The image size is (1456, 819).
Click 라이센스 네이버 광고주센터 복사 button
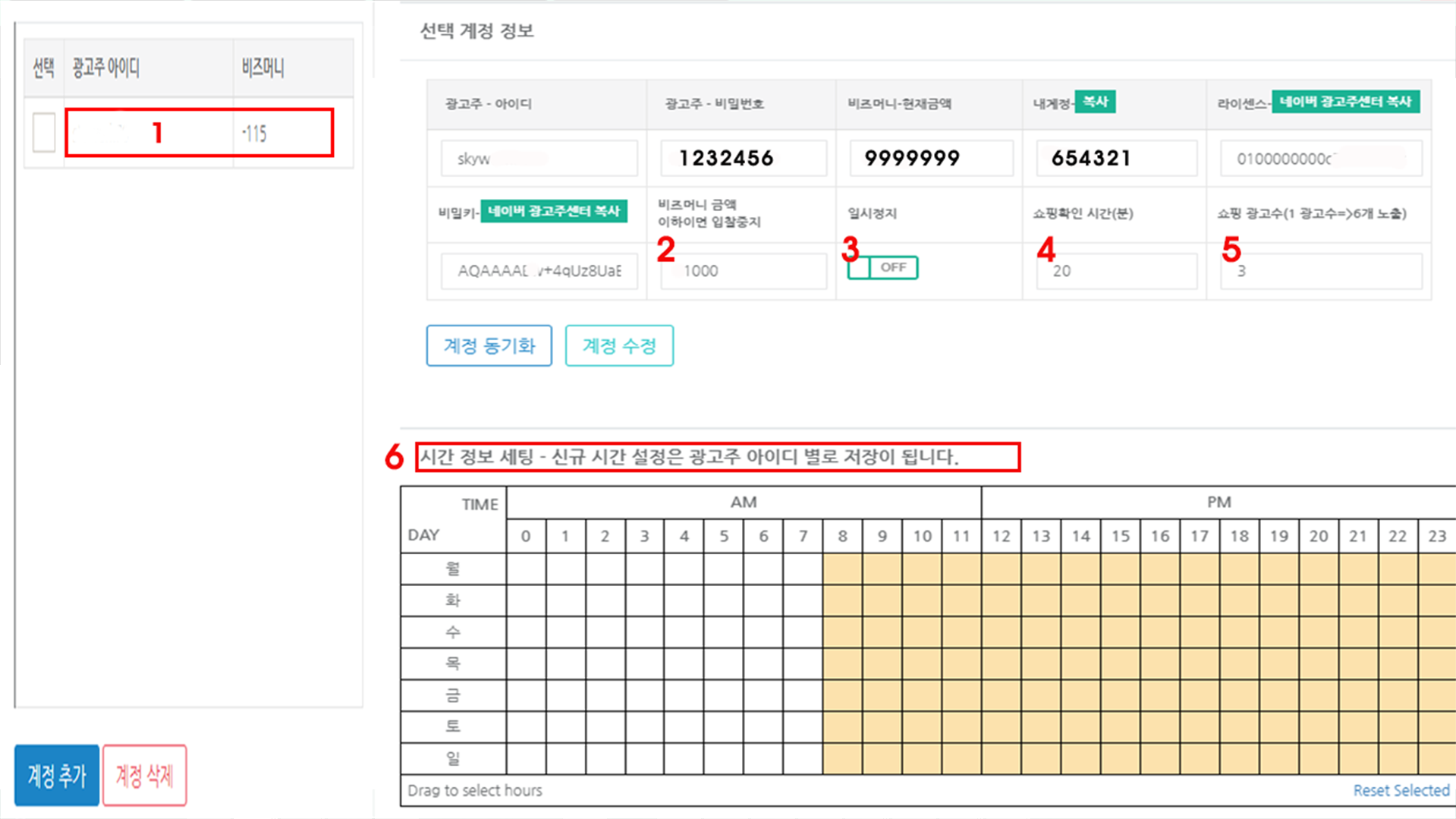tap(1346, 101)
